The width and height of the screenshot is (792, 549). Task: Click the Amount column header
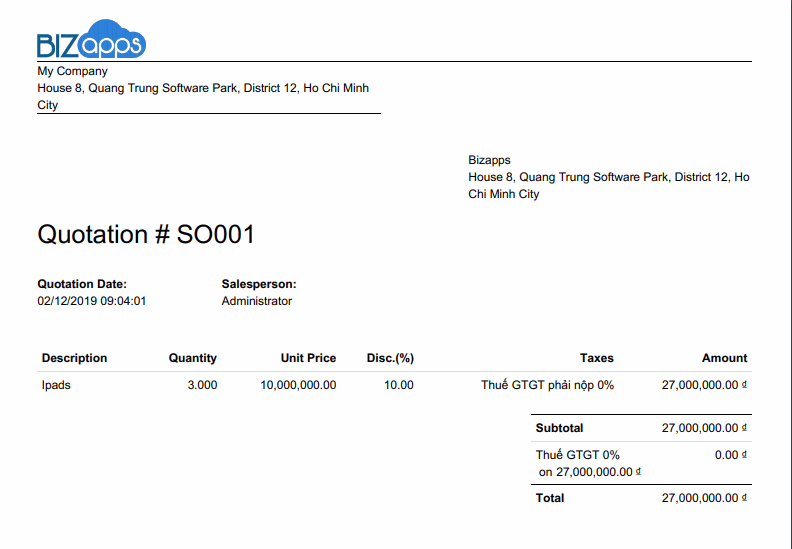[724, 358]
